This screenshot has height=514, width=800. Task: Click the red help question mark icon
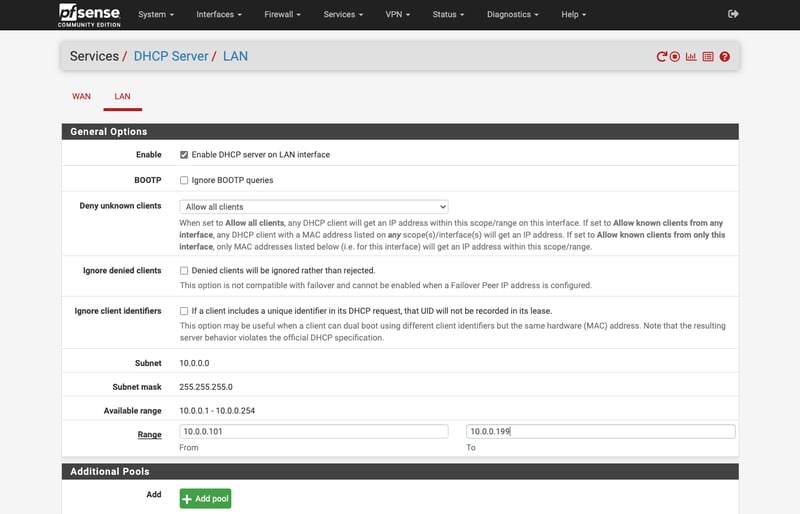pos(725,57)
